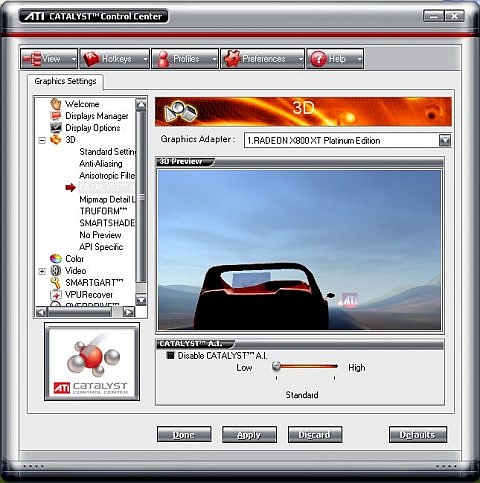480x483 pixels.
Task: Toggle the Disable CATALYST A.I. checkbox
Action: pos(170,356)
